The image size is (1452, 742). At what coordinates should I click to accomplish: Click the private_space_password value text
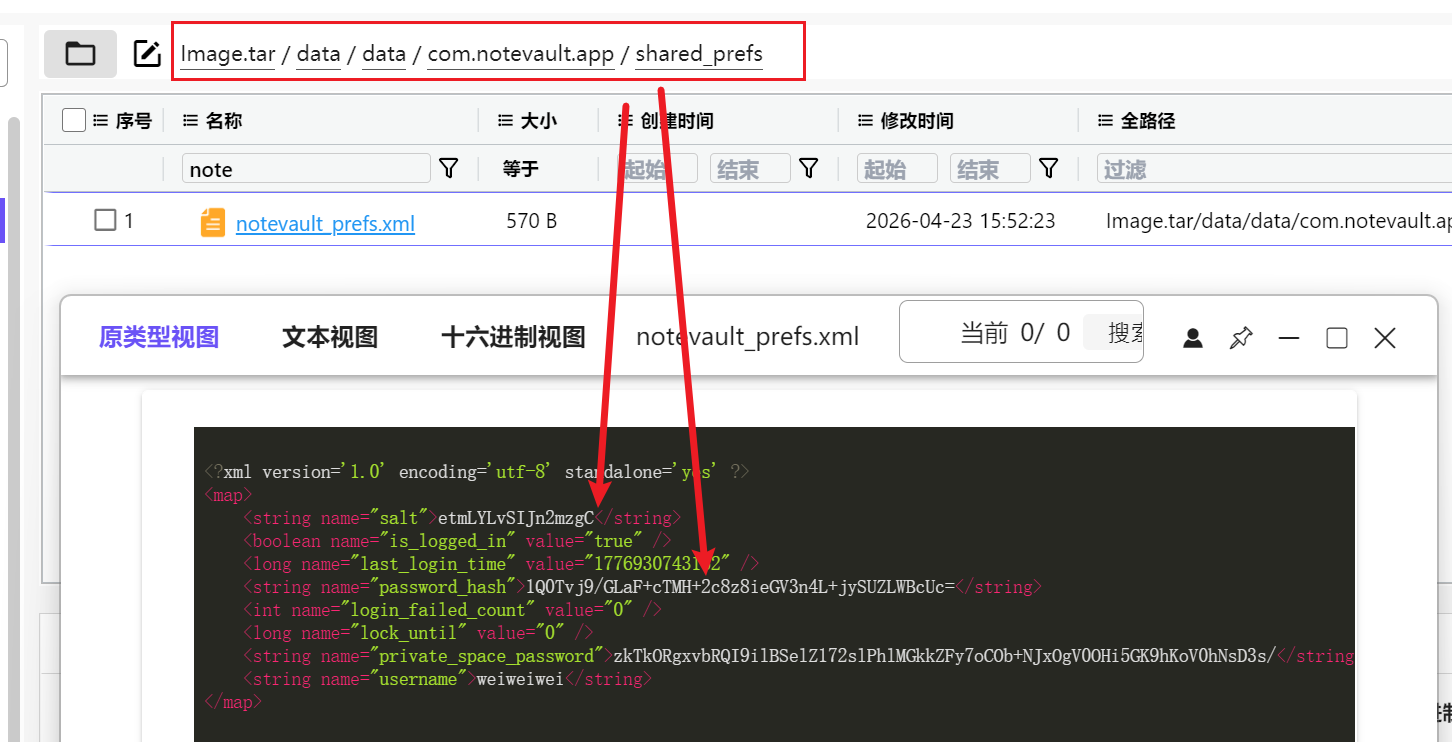945,656
